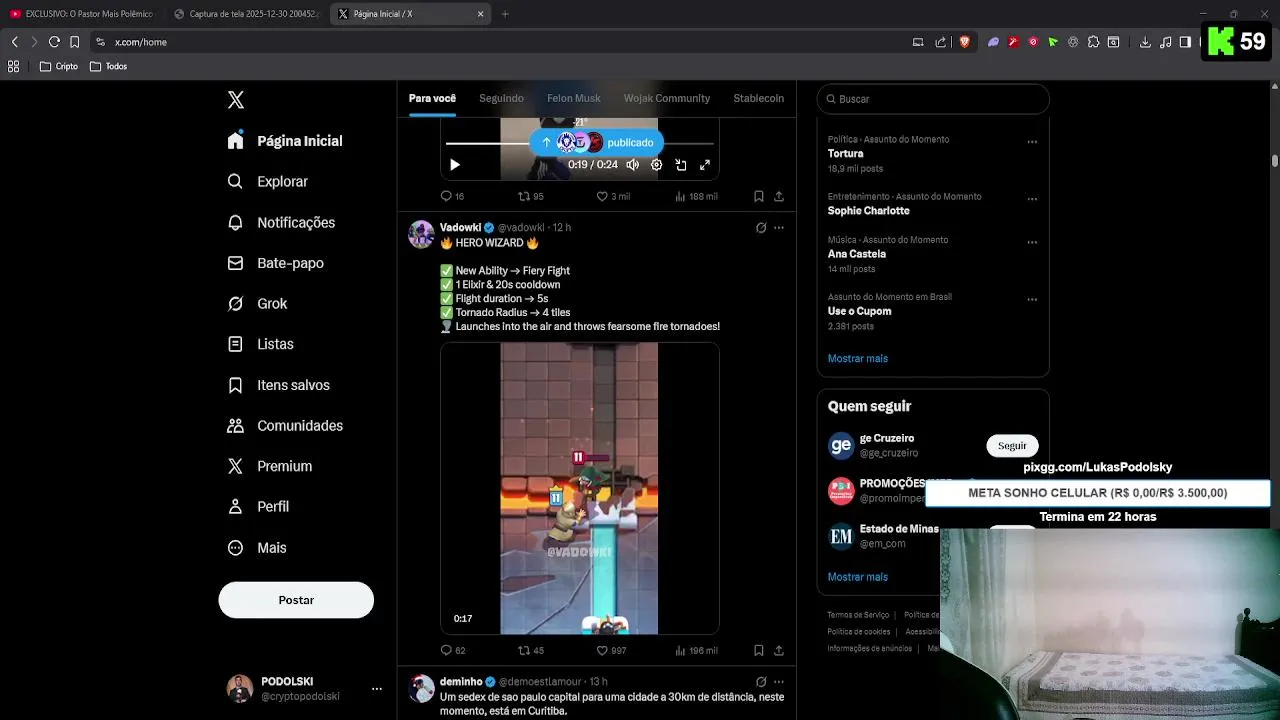Click the Postar button
The width and height of the screenshot is (1280, 720).
296,600
